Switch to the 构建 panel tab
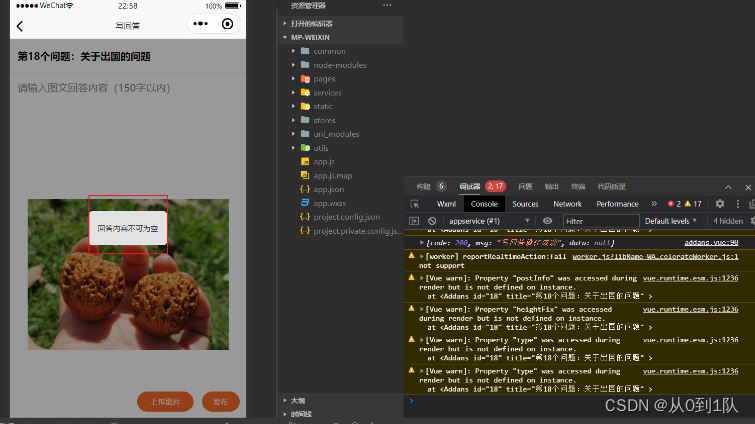755x424 pixels. [x=424, y=186]
